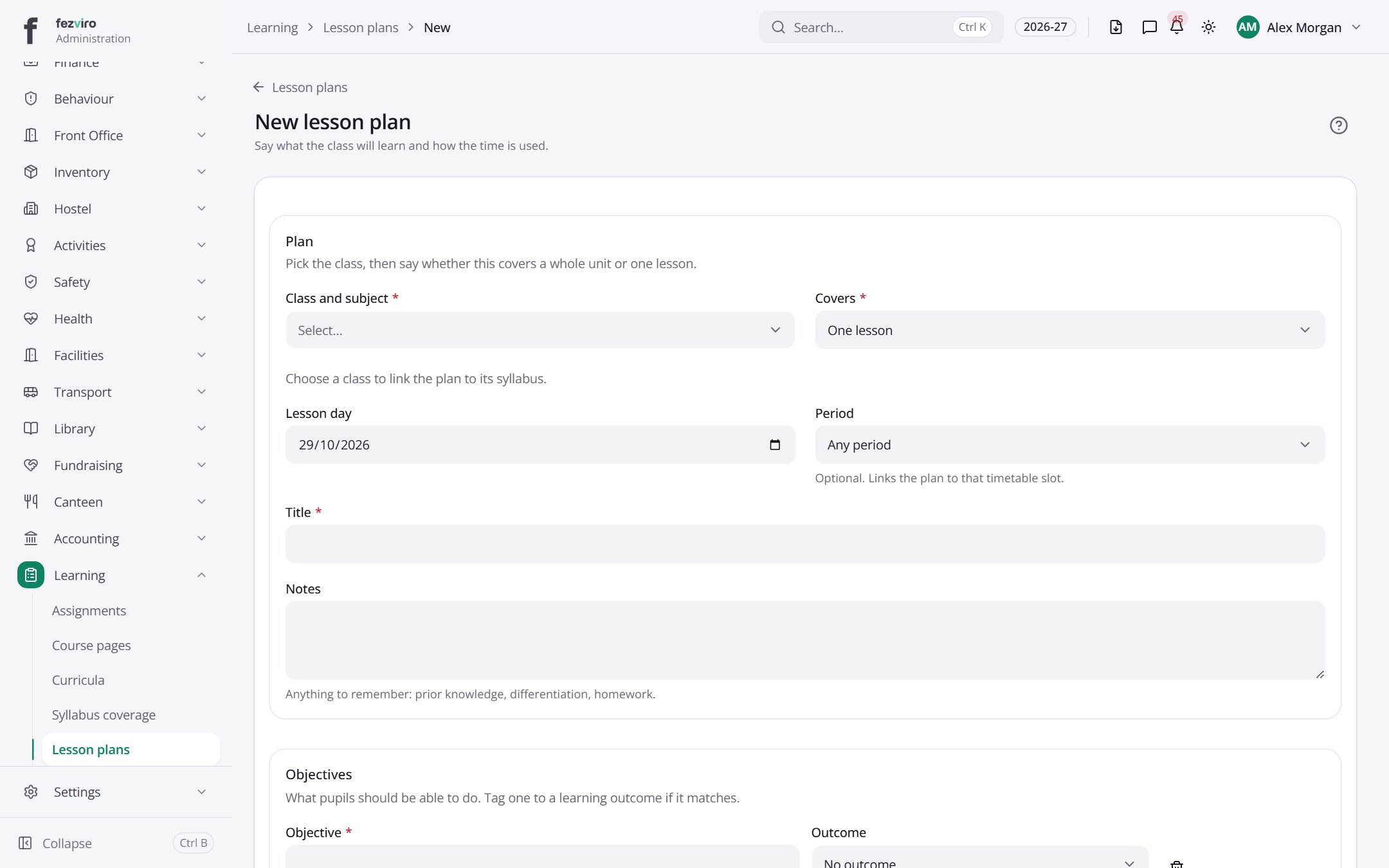
Task: Expand the Safety section in sidebar
Action: (x=116, y=282)
